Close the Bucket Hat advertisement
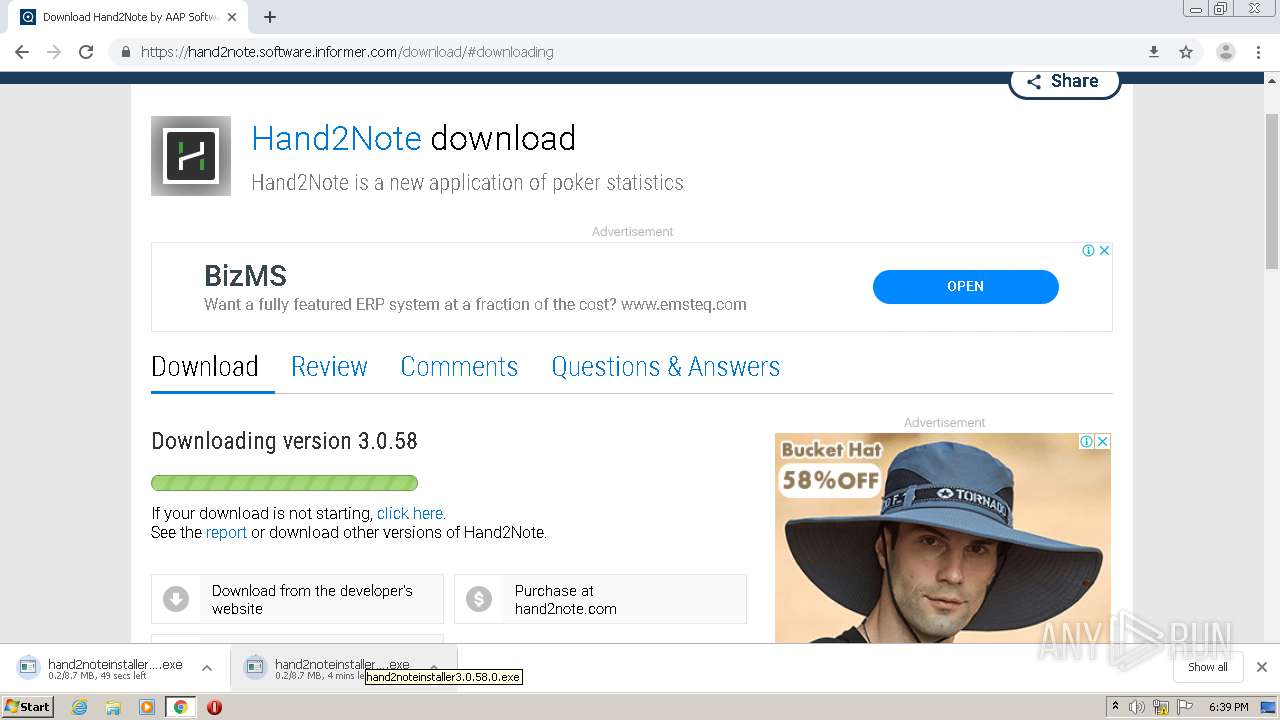 [x=1102, y=441]
